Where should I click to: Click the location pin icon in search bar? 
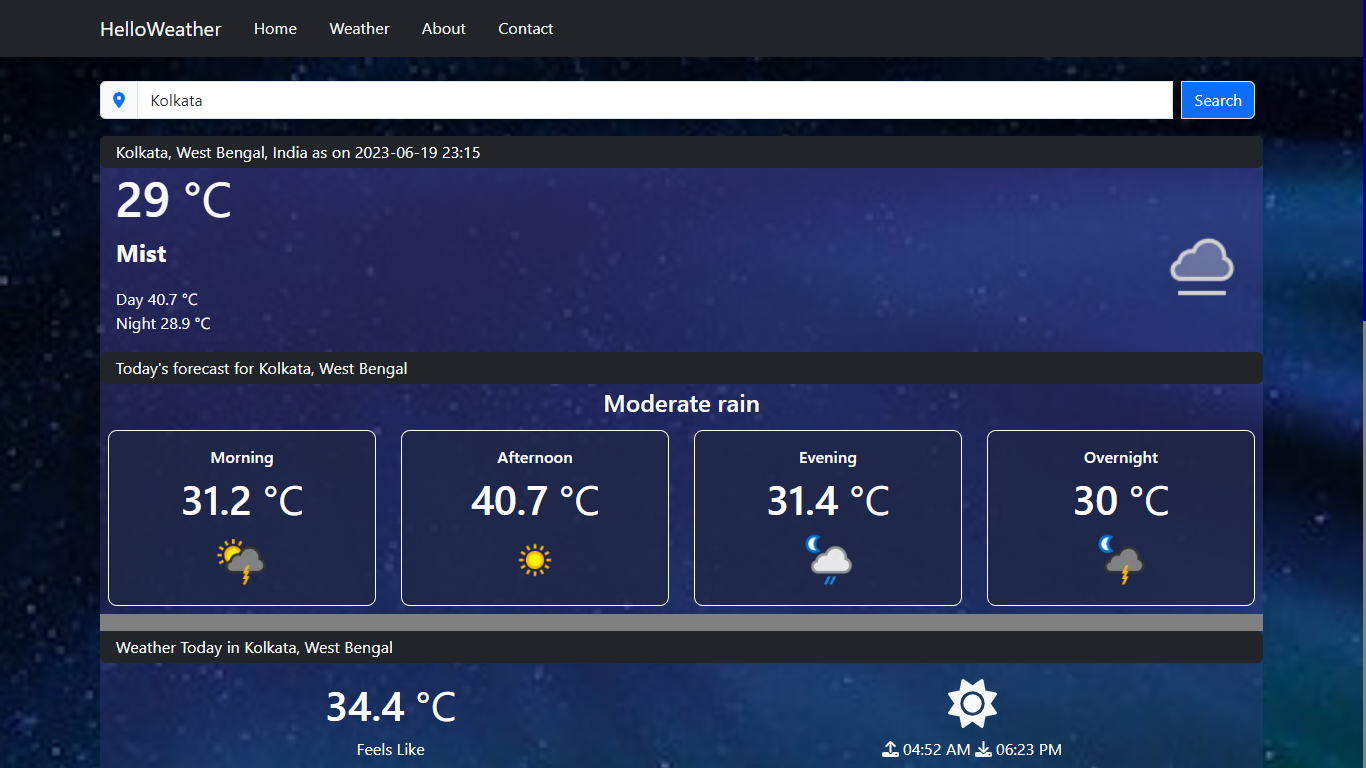119,100
